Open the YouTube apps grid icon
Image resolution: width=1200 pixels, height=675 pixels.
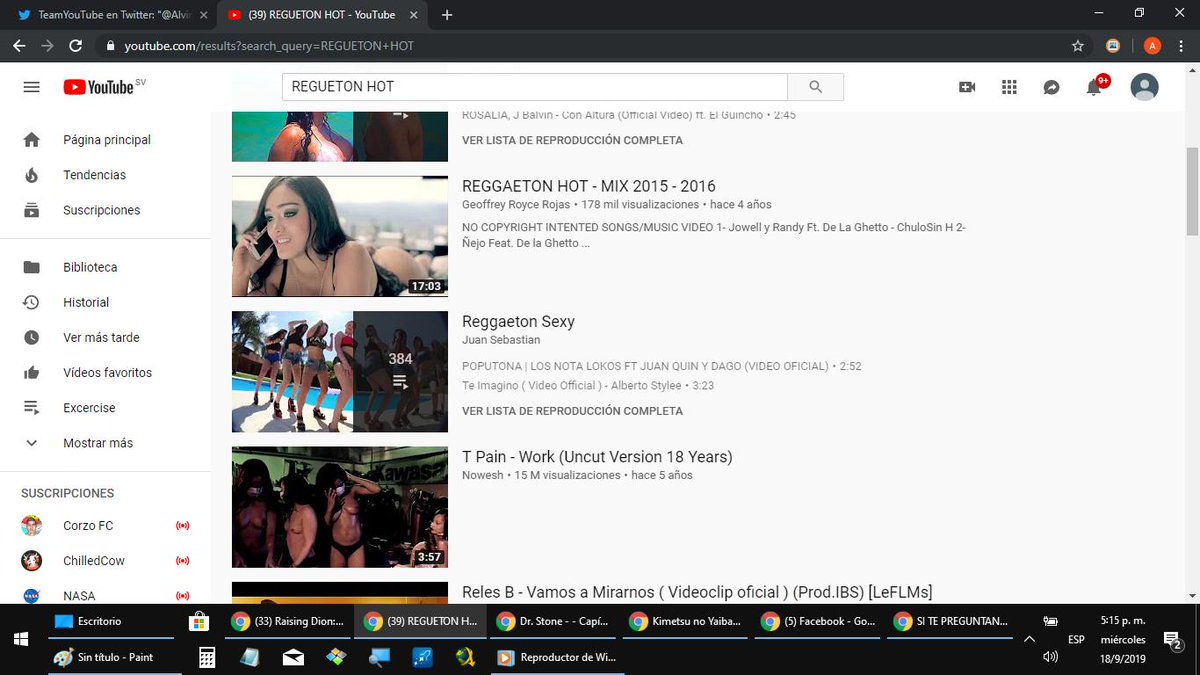1009,87
